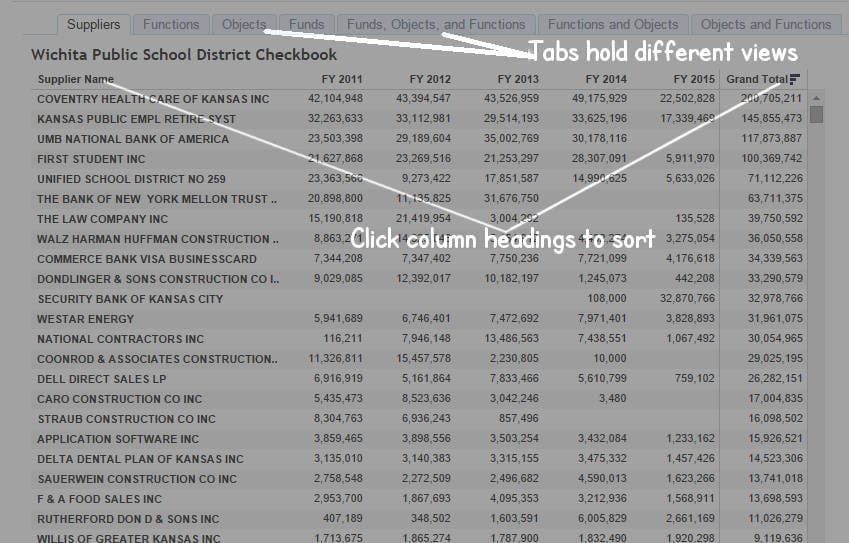Click the 32,870,766 FY 2015 cell
The width and height of the screenshot is (849, 543).
point(687,299)
